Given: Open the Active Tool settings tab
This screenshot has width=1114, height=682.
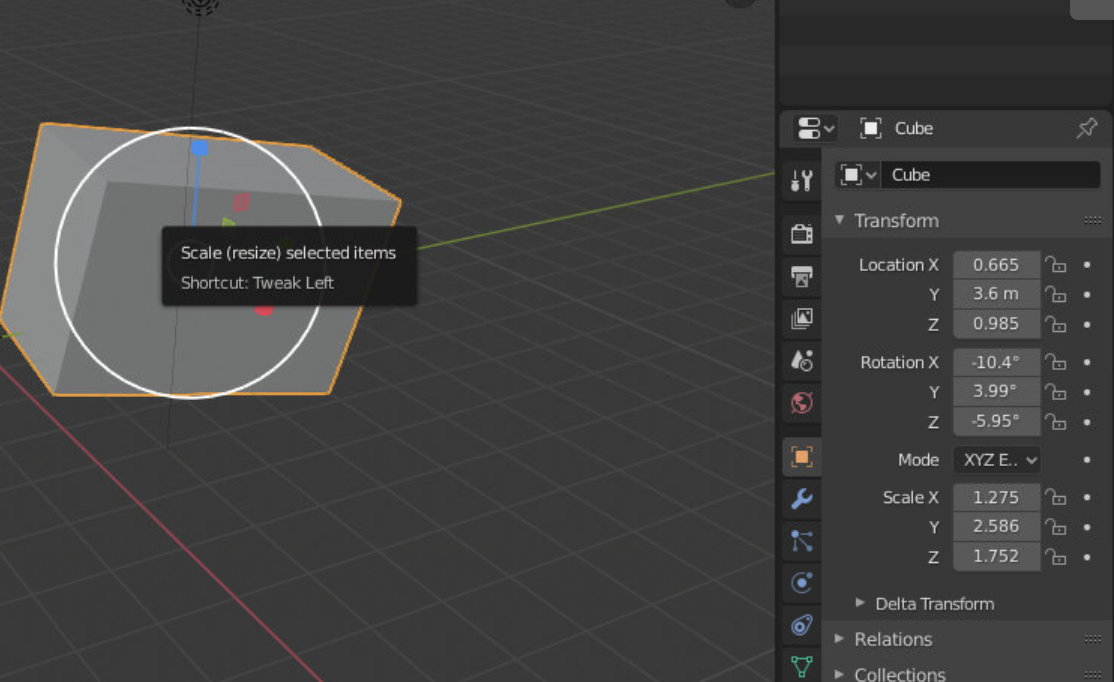Looking at the screenshot, I should 801,180.
